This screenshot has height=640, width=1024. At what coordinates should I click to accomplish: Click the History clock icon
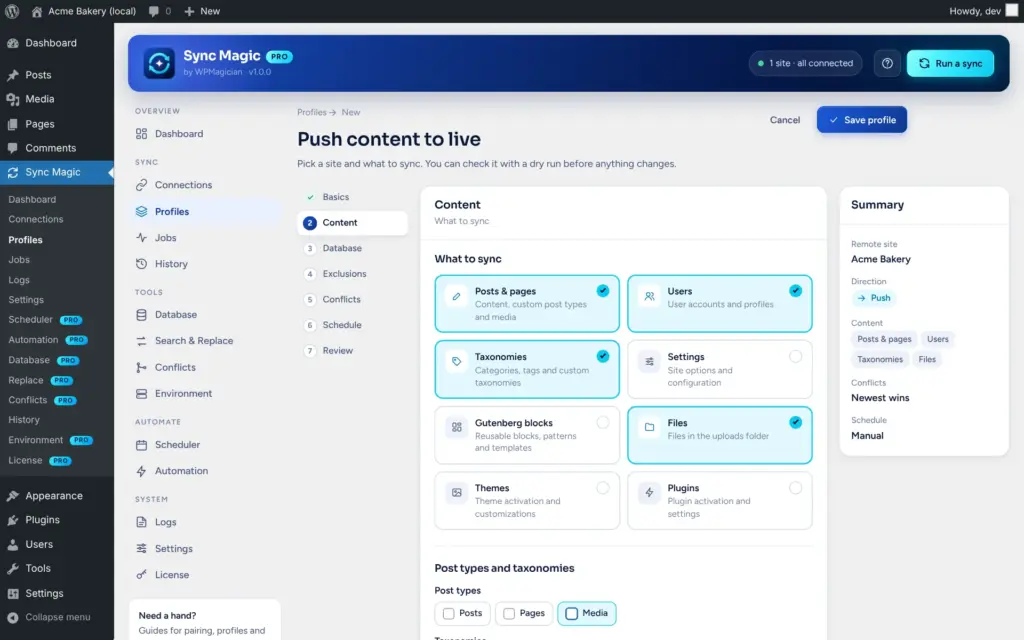(141, 264)
